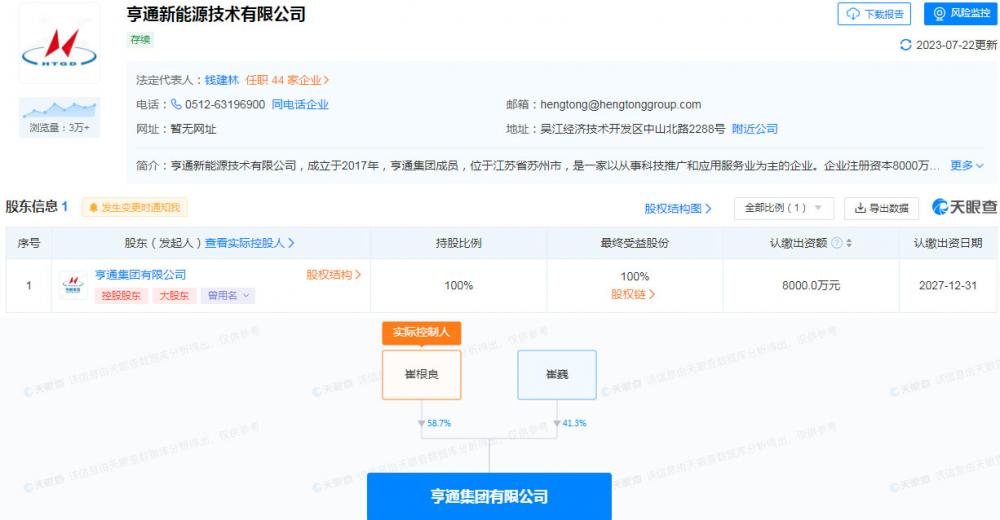
Task: Open 股权链 equity chain link
Action: [633, 294]
